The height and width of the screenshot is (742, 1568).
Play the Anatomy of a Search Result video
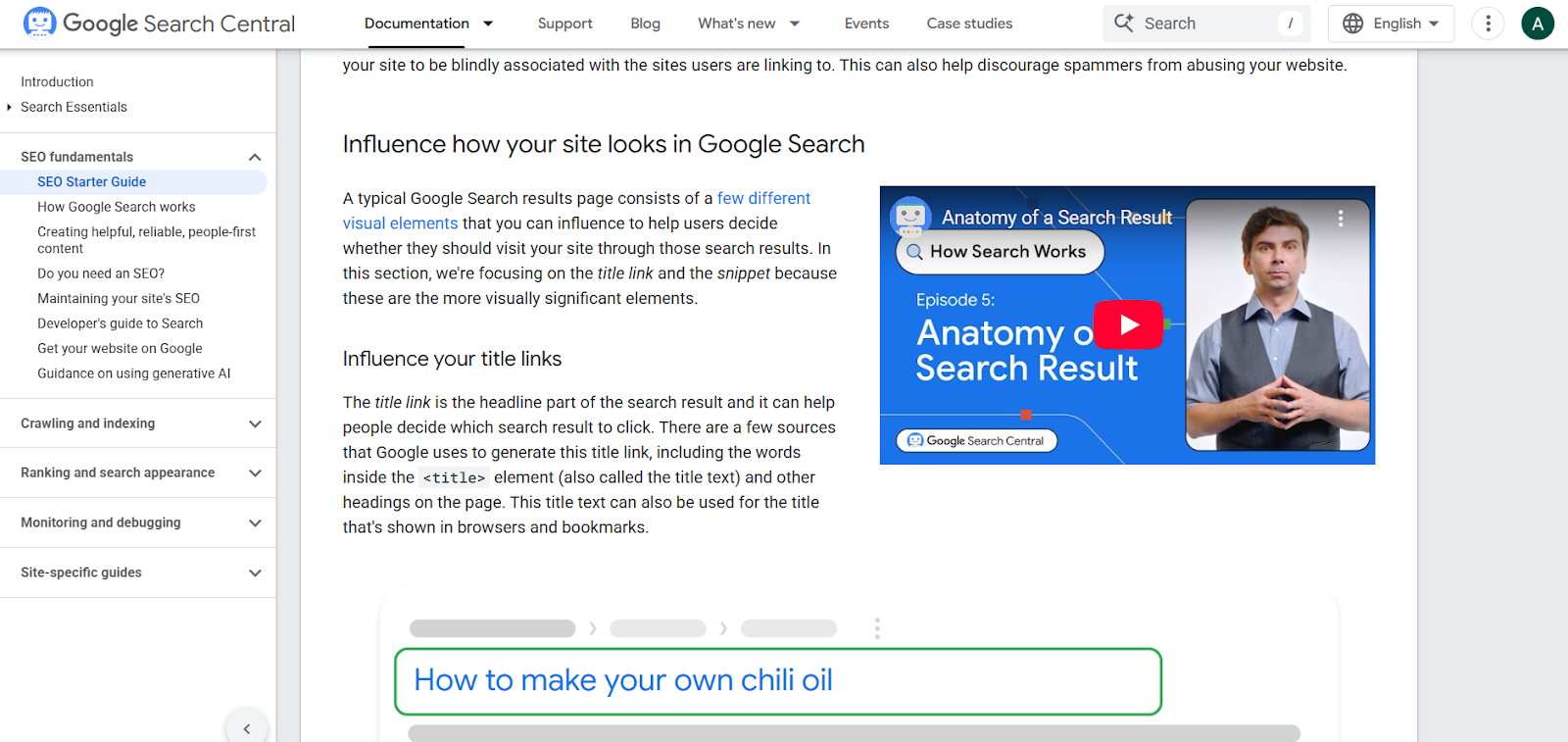(x=1128, y=324)
